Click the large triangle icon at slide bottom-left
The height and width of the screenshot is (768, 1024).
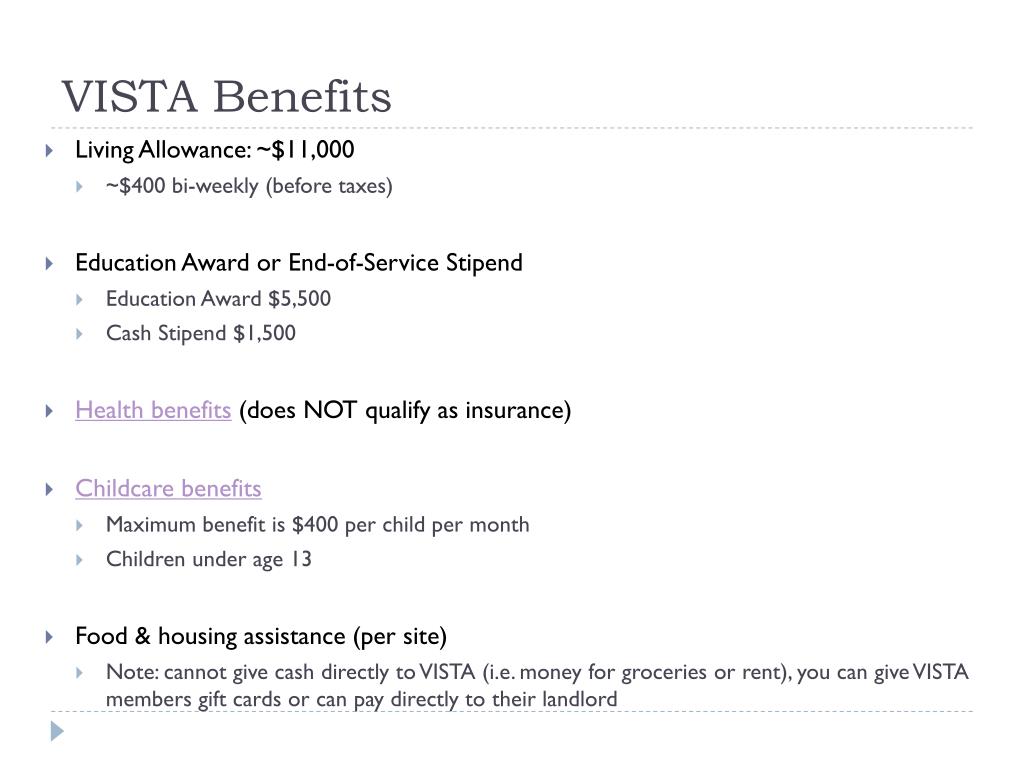pyautogui.click(x=57, y=731)
